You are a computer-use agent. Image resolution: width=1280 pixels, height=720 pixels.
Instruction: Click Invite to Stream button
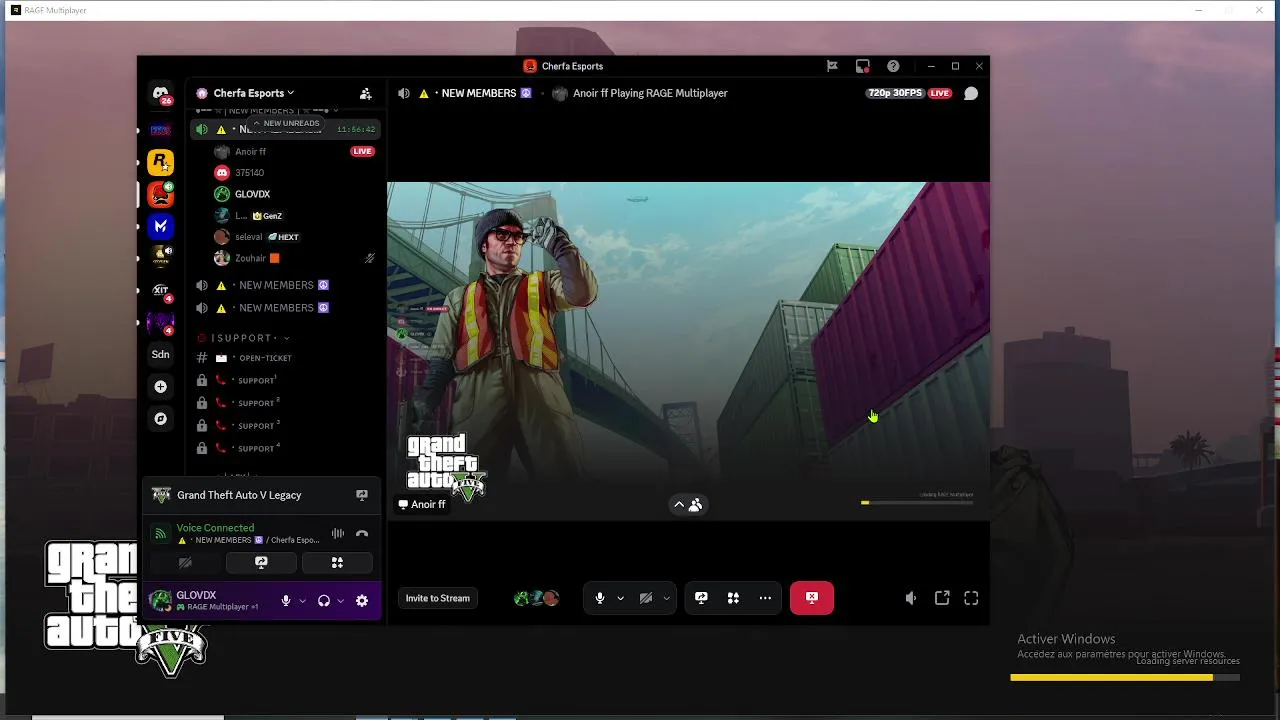(x=437, y=598)
